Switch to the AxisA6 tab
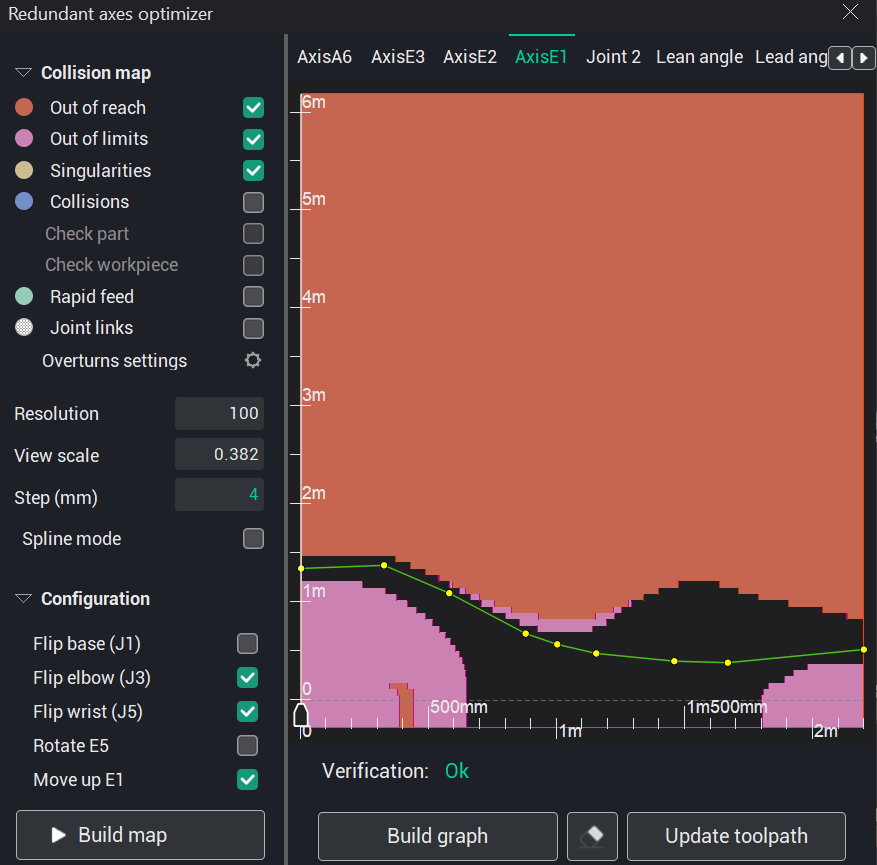 click(x=324, y=57)
